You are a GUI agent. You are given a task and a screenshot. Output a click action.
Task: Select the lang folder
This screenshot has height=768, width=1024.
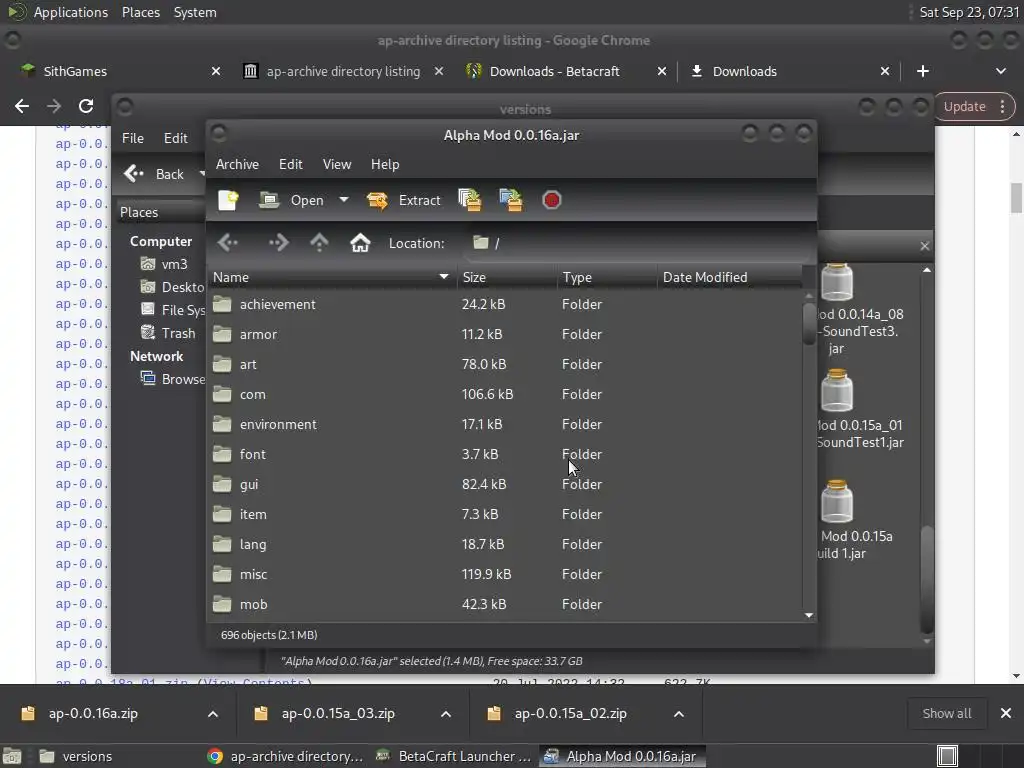[504, 545]
